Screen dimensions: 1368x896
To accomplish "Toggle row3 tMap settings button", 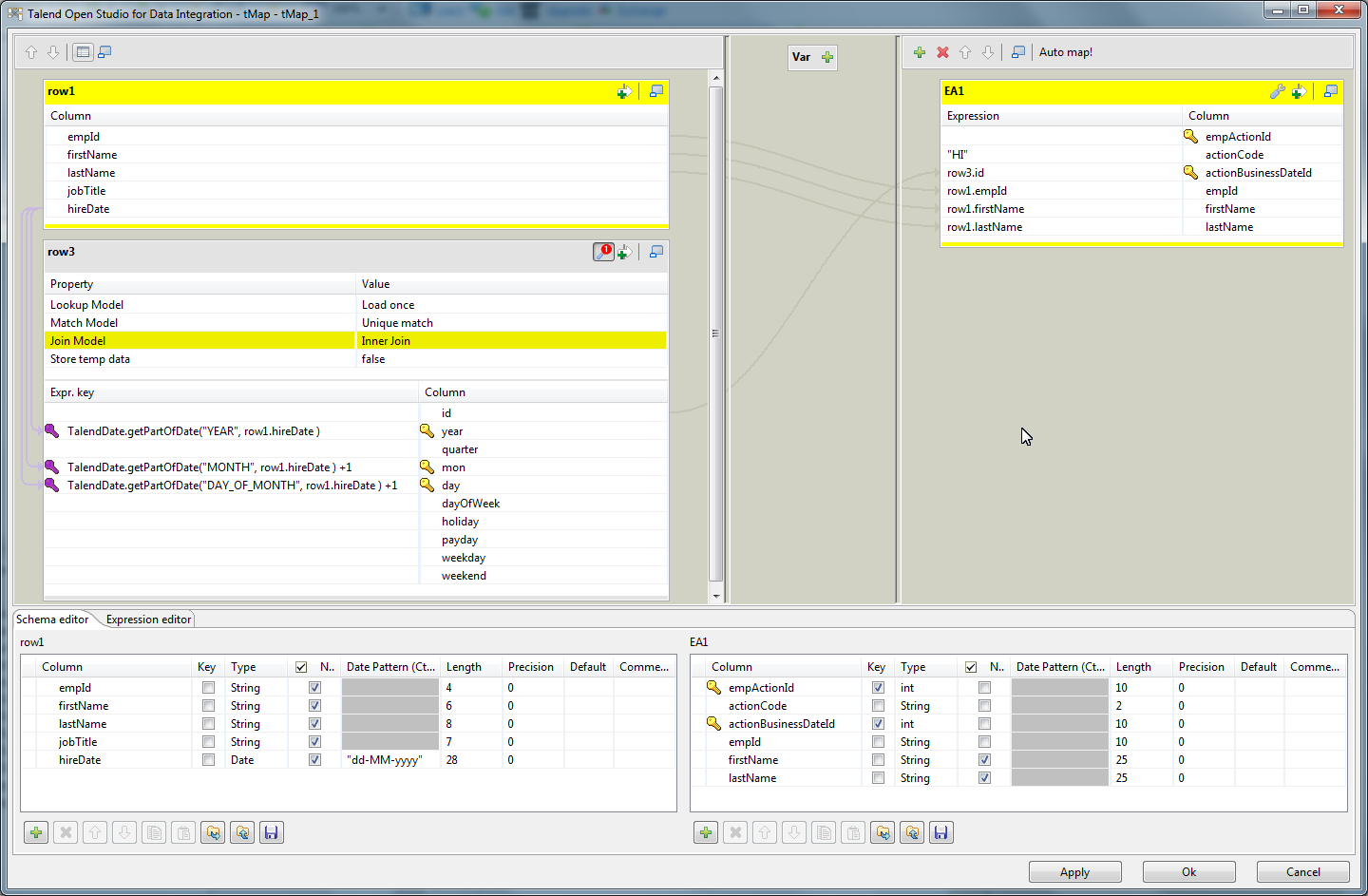I will click(603, 252).
